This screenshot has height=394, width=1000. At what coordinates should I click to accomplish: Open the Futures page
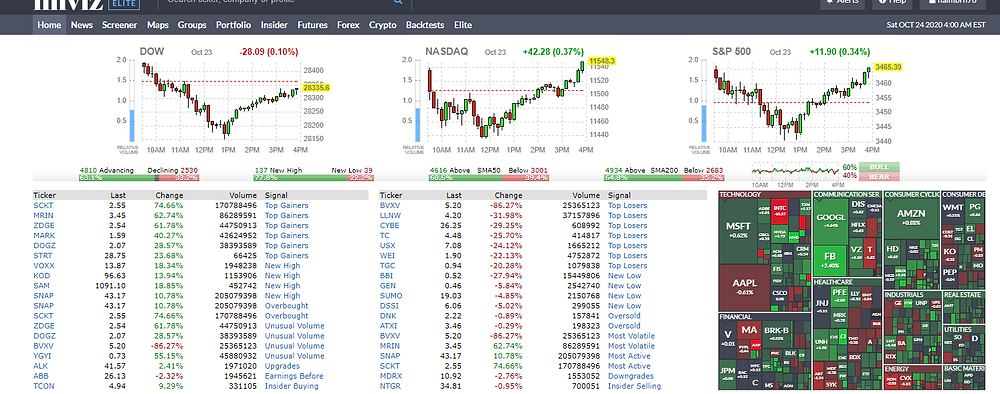(x=312, y=25)
